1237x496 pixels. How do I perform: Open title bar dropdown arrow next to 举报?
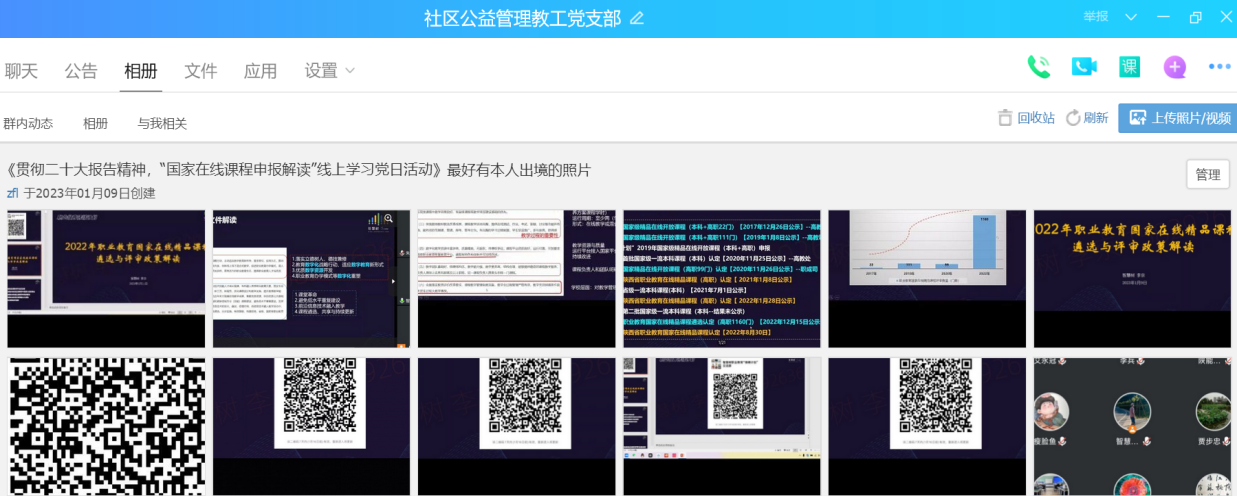click(1131, 17)
